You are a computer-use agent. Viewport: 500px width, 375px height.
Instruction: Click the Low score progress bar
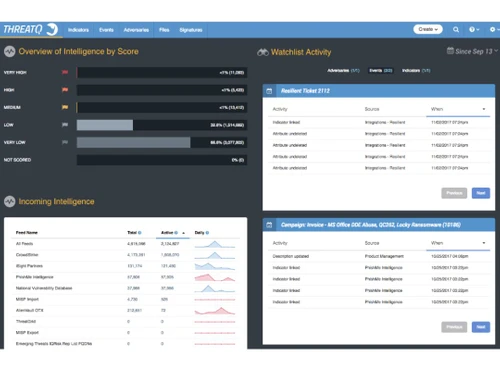[x=162, y=125]
